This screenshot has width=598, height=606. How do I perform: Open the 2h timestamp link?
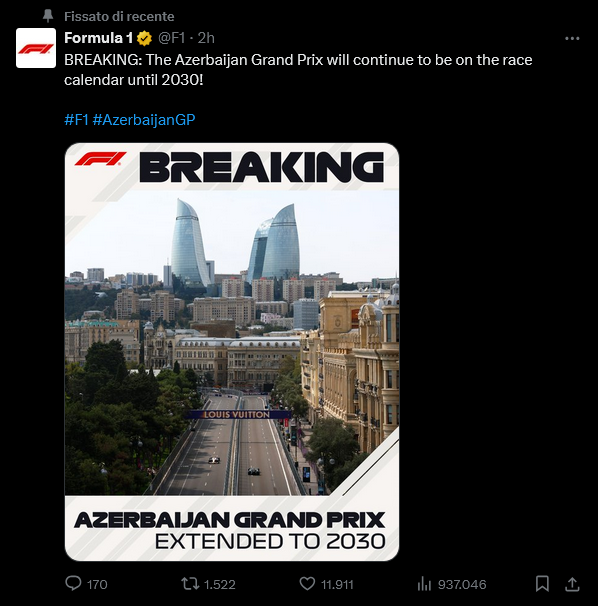[206, 38]
